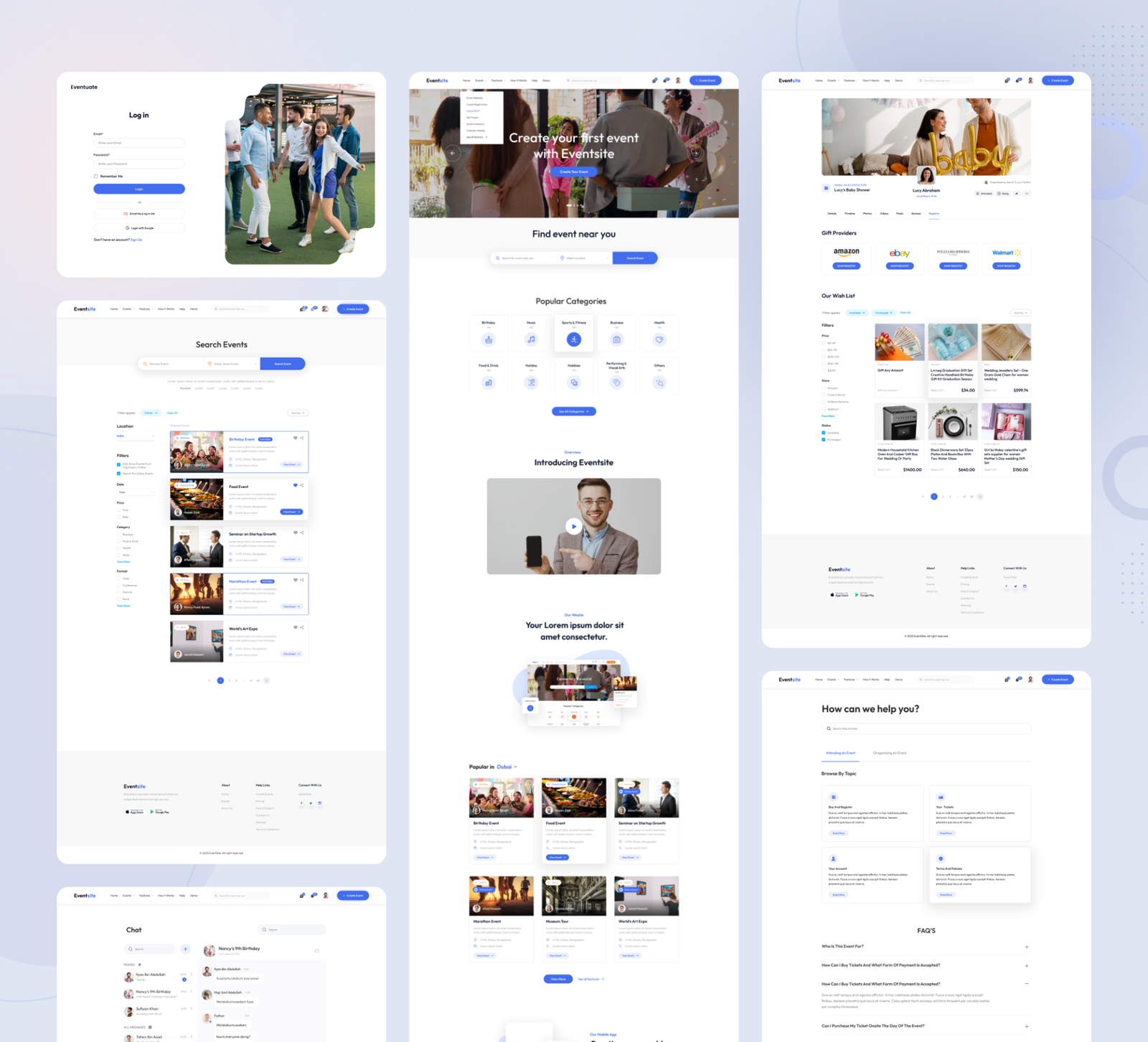Switch to the Registry tab
Image resolution: width=1148 pixels, height=1042 pixels.
click(x=933, y=213)
